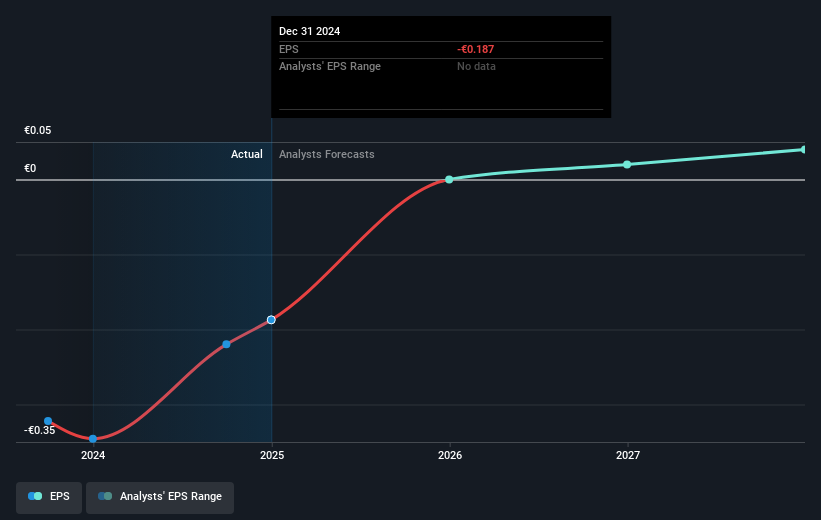This screenshot has height=520, width=821.
Task: Click the 2027 x-axis label
Action: tap(628, 455)
